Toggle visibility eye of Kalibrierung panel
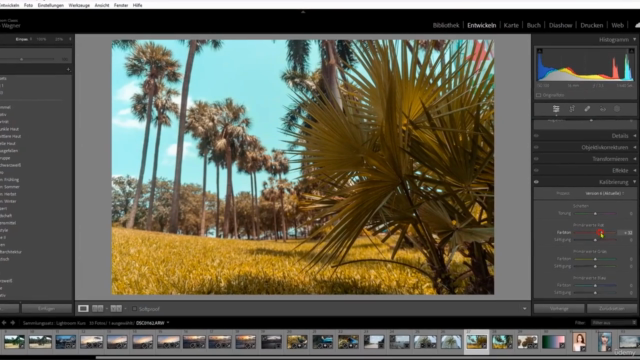The width and height of the screenshot is (640, 360). pos(536,182)
